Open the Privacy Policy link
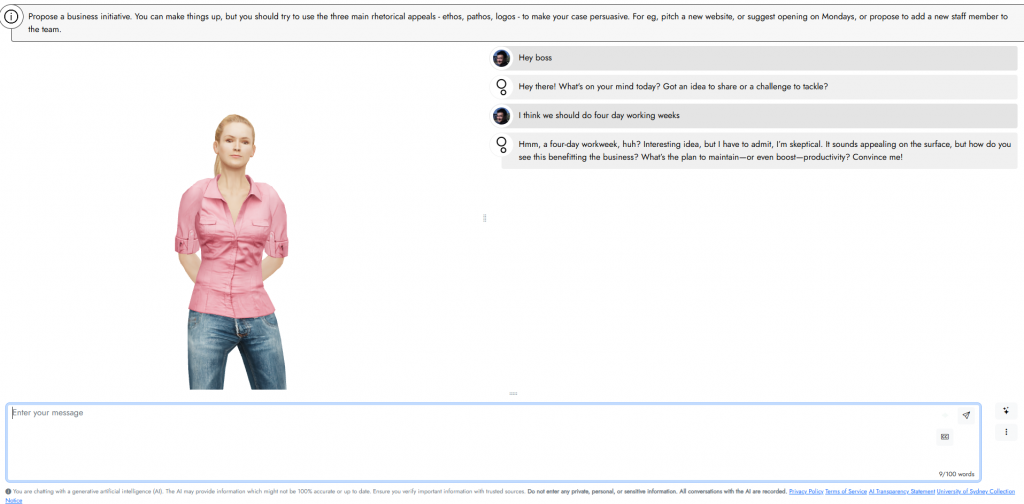Image resolution: width=1024 pixels, height=504 pixels. point(805,492)
